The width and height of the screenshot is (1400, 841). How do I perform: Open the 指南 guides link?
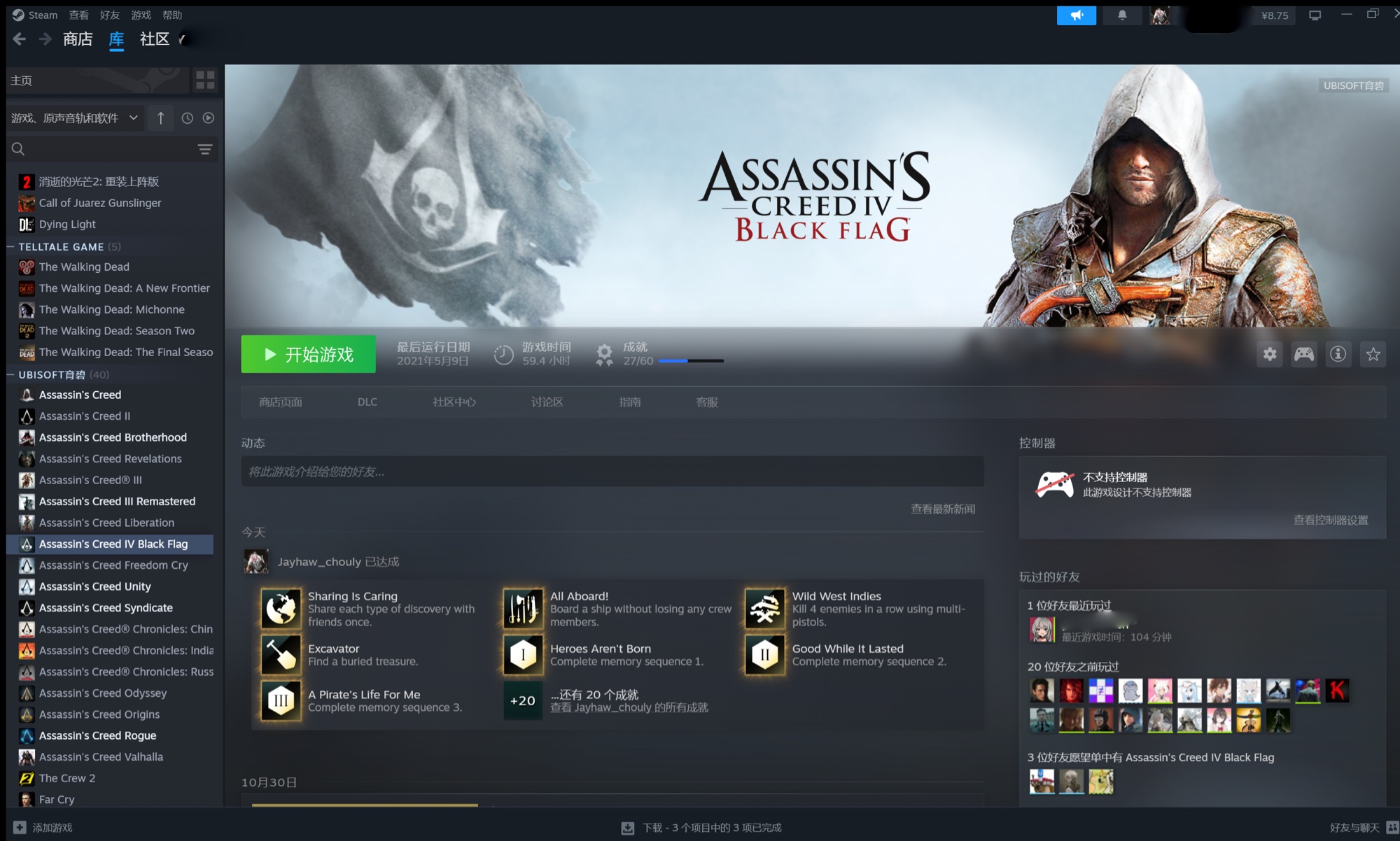click(630, 402)
